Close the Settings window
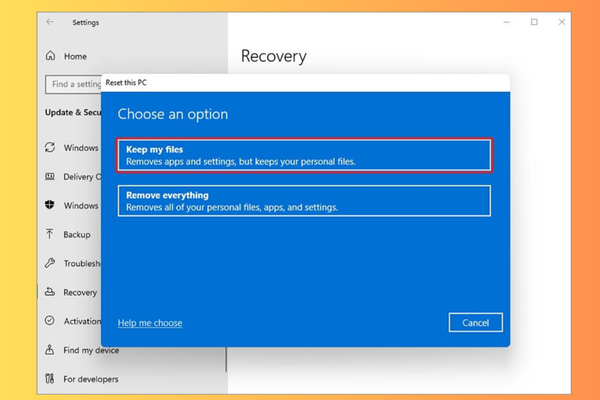This screenshot has height=400, width=600. 562,22
